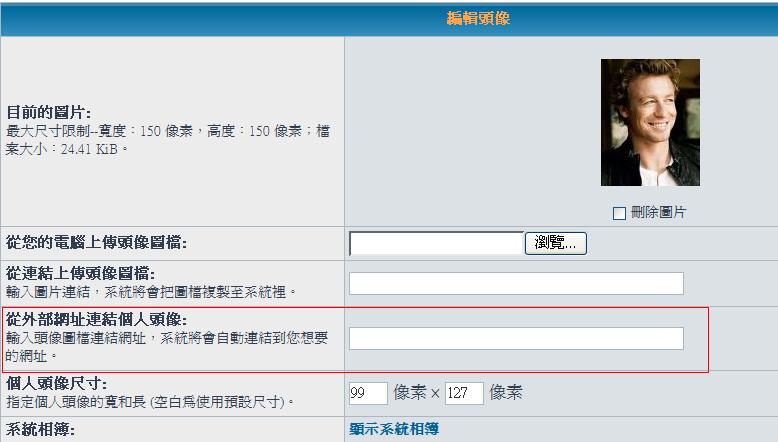This screenshot has width=778, height=442.
Task: Click the 瀏覽... browse button
Action: click(556, 243)
